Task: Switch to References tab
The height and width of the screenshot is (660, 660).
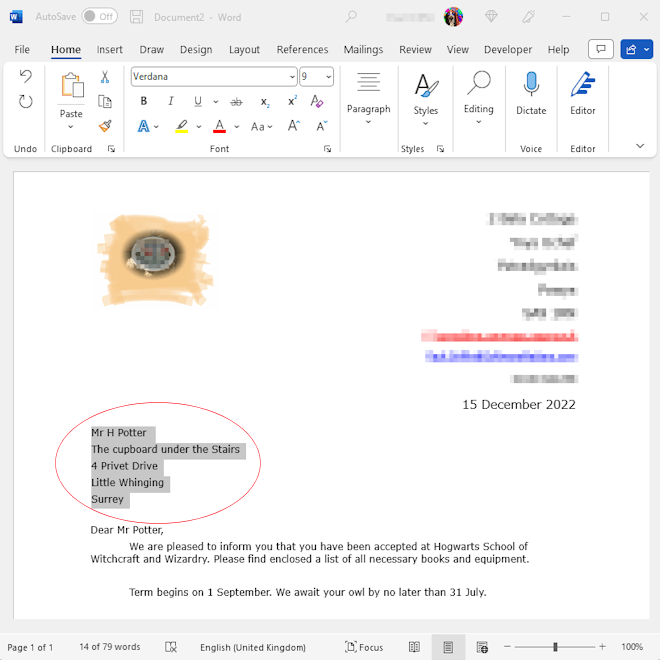Action: coord(302,49)
